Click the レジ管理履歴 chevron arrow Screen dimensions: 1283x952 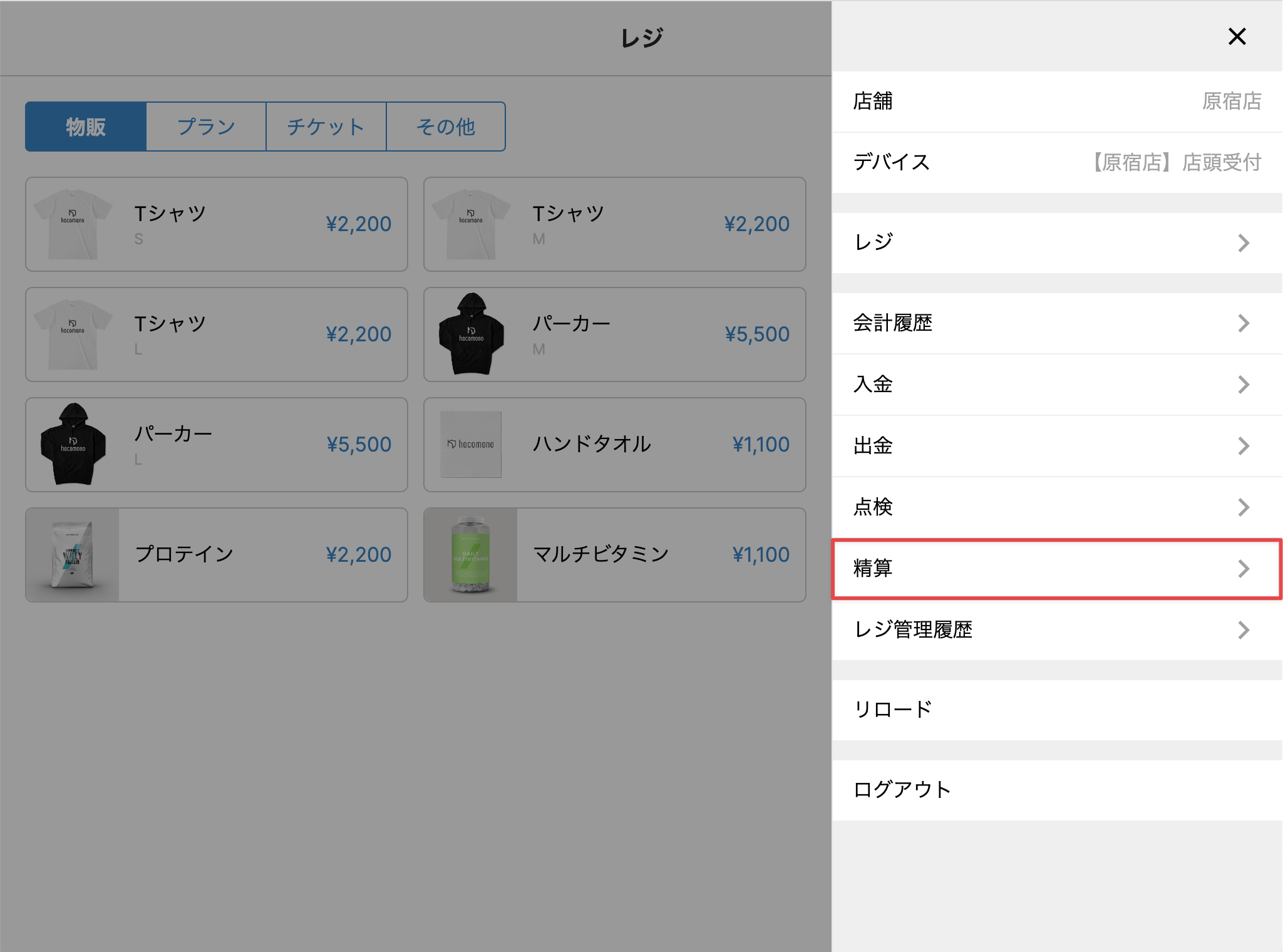tap(1244, 630)
